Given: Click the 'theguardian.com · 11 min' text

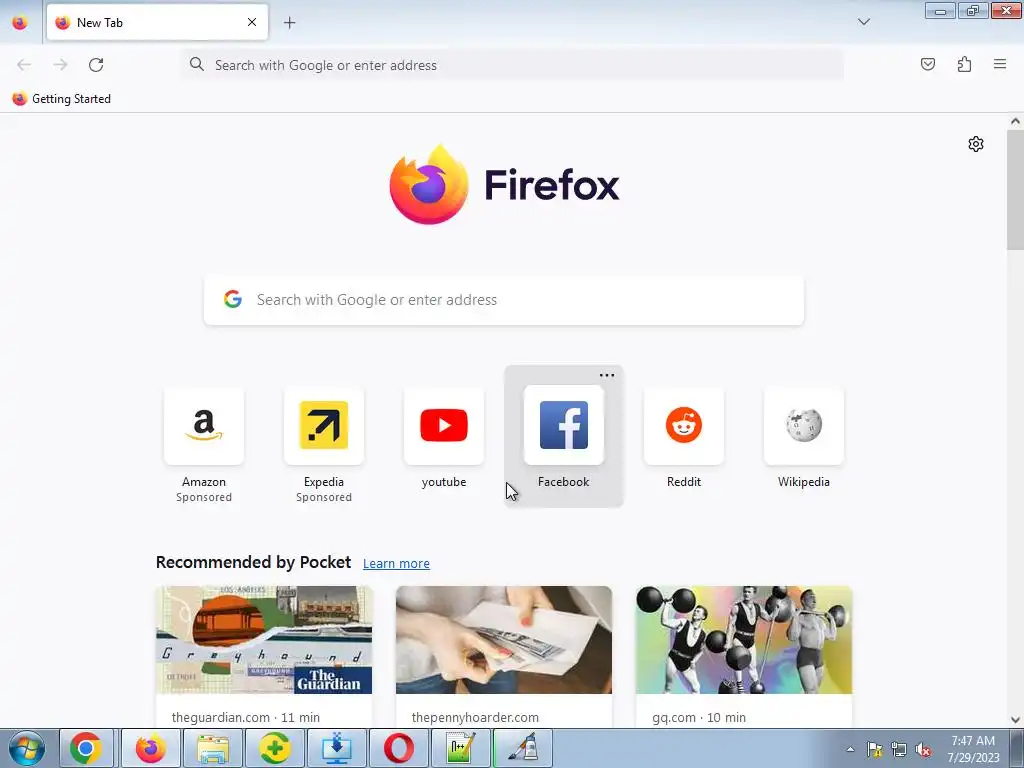Looking at the screenshot, I should [x=246, y=717].
